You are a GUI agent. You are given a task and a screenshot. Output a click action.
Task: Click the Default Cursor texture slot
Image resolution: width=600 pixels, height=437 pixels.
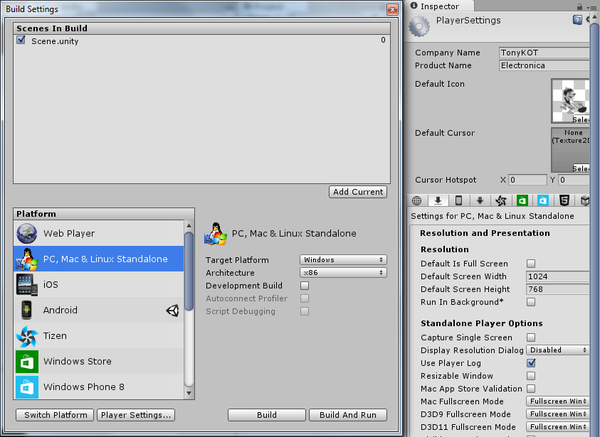[571, 150]
